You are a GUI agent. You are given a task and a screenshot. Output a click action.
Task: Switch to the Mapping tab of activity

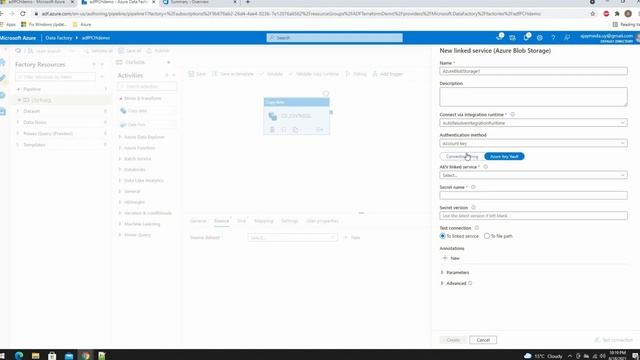click(264, 221)
